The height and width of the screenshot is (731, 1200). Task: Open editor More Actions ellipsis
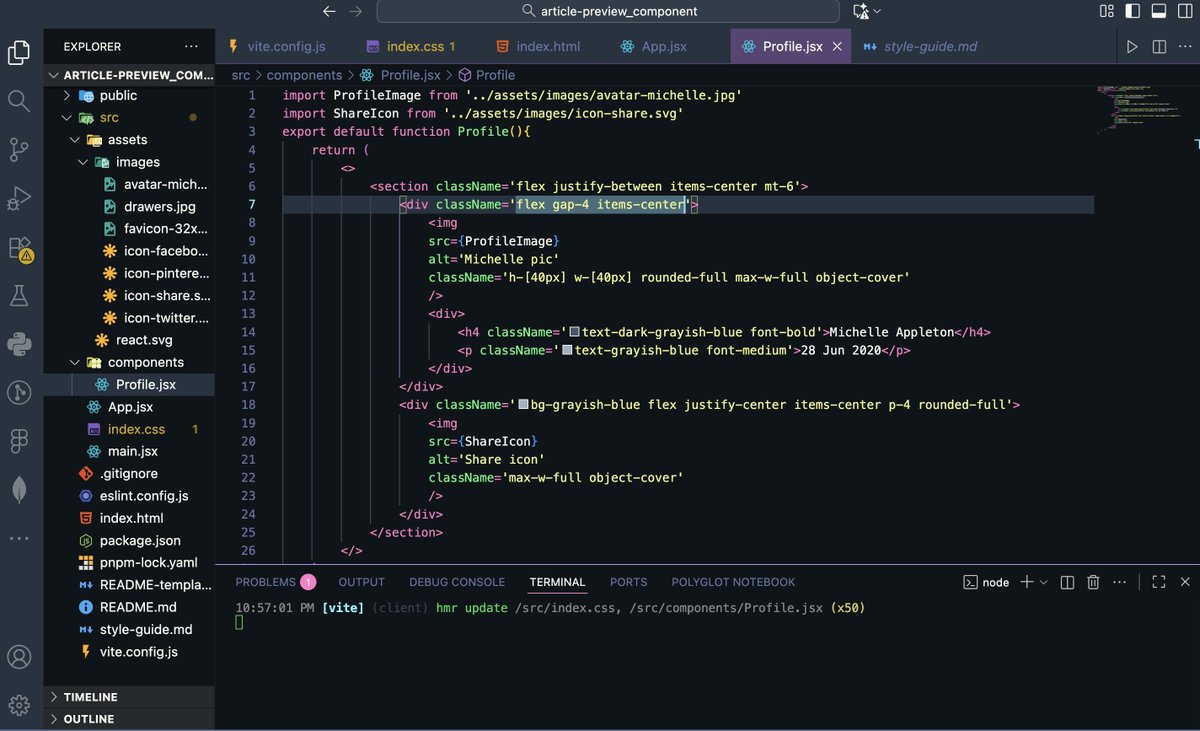pyautogui.click(x=1185, y=47)
